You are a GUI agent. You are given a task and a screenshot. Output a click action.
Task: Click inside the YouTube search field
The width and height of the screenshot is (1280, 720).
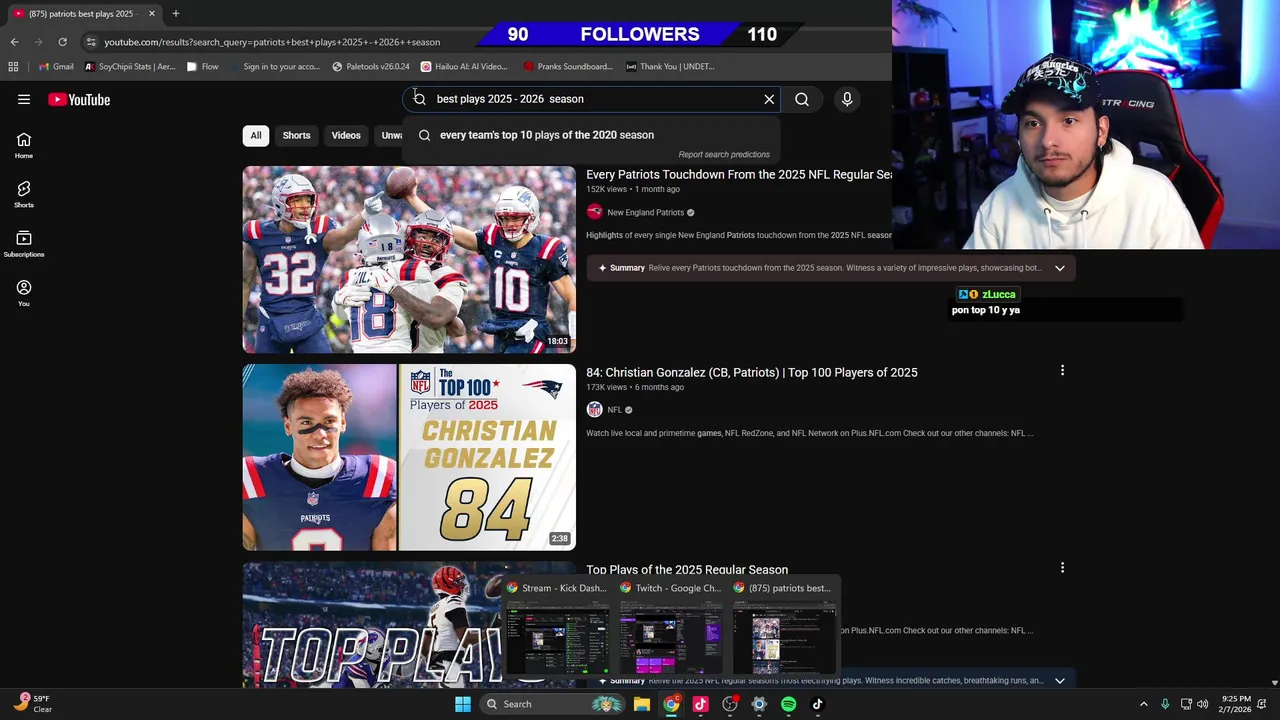tap(590, 99)
